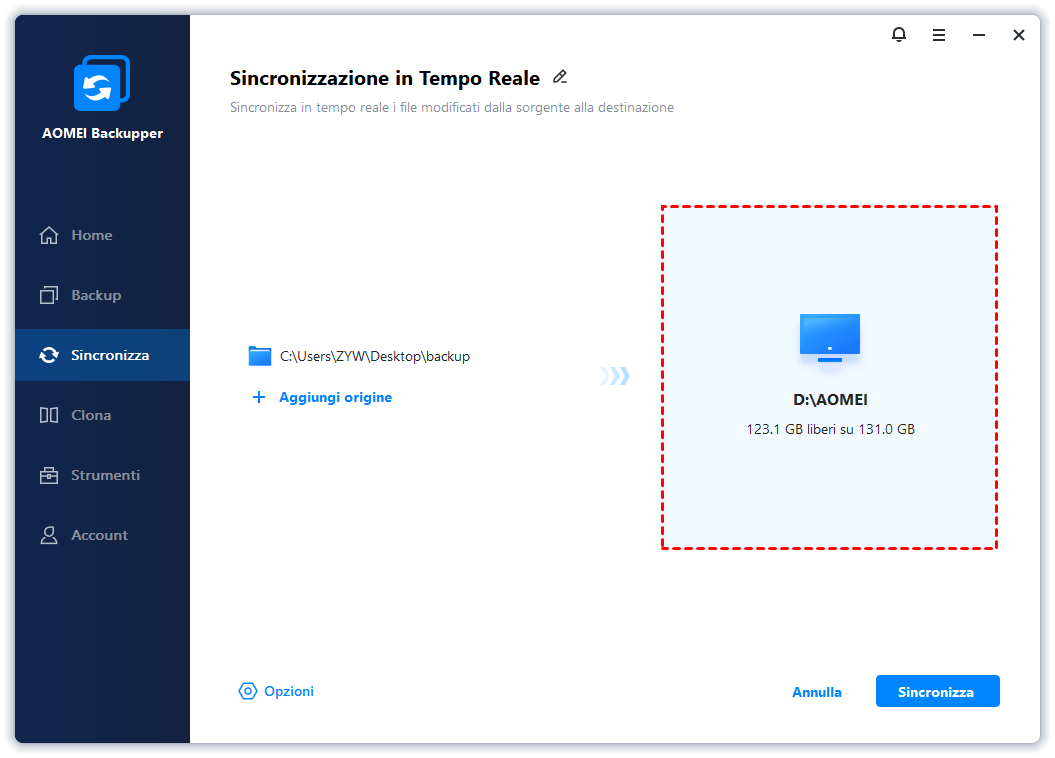
Task: Minimize the AOMEI Backupper window
Action: tap(979, 35)
